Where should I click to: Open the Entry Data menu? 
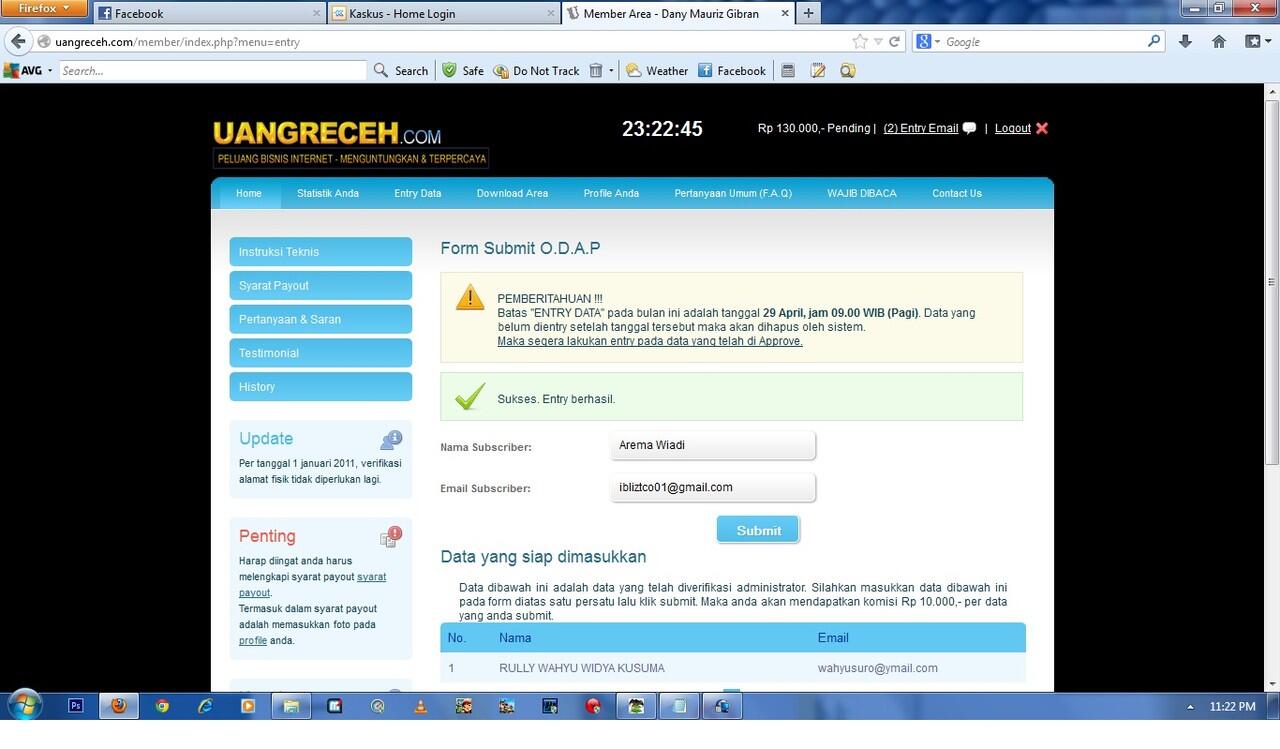(x=418, y=193)
